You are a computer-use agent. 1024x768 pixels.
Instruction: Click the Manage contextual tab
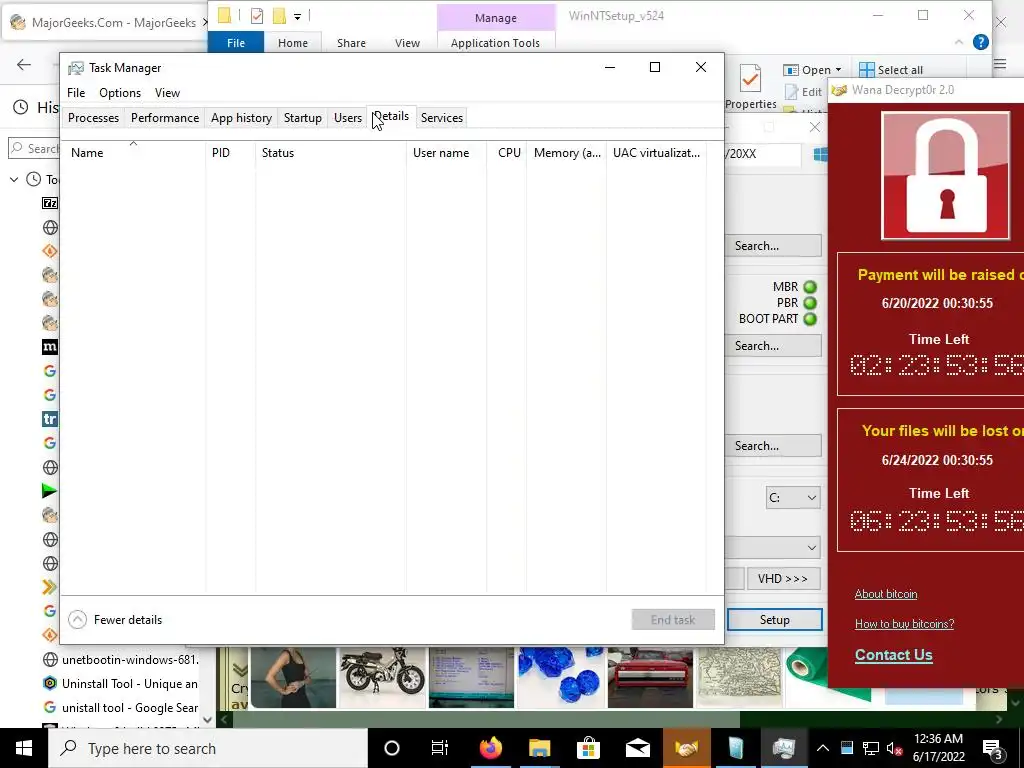click(x=496, y=18)
